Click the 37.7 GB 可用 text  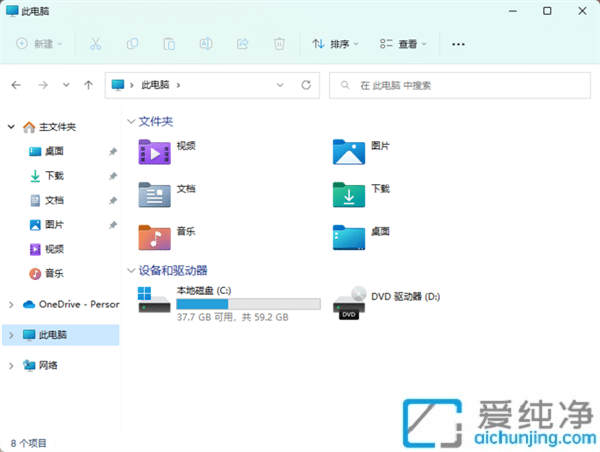pyautogui.click(x=205, y=317)
